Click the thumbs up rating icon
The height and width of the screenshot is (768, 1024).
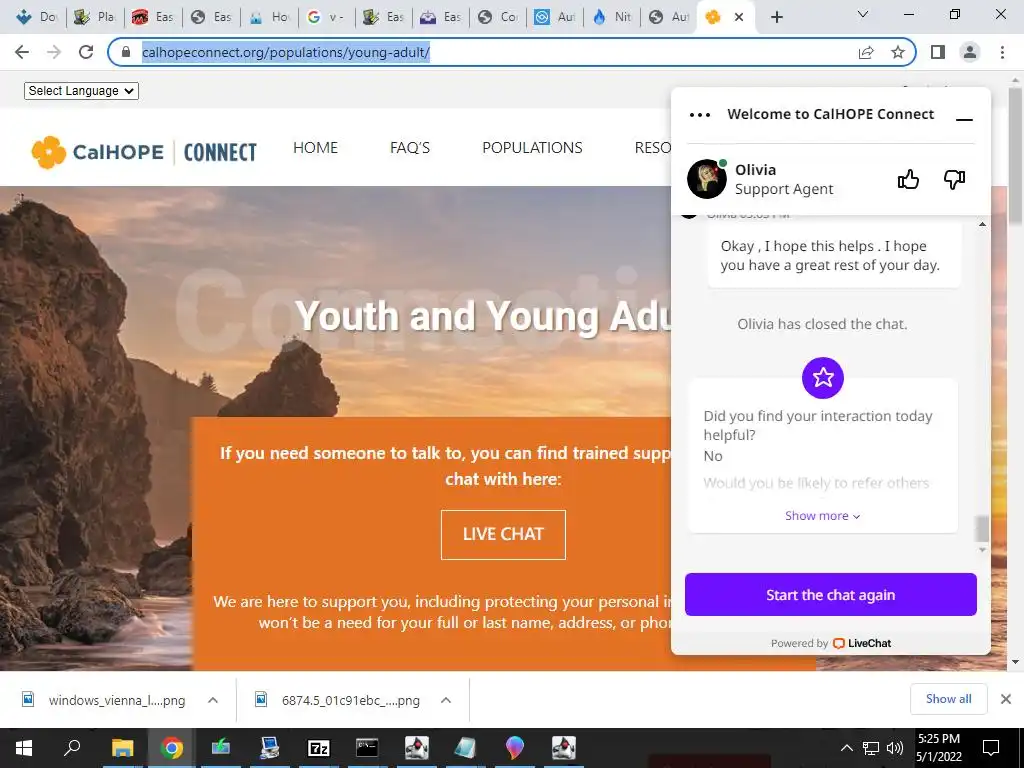point(908,179)
